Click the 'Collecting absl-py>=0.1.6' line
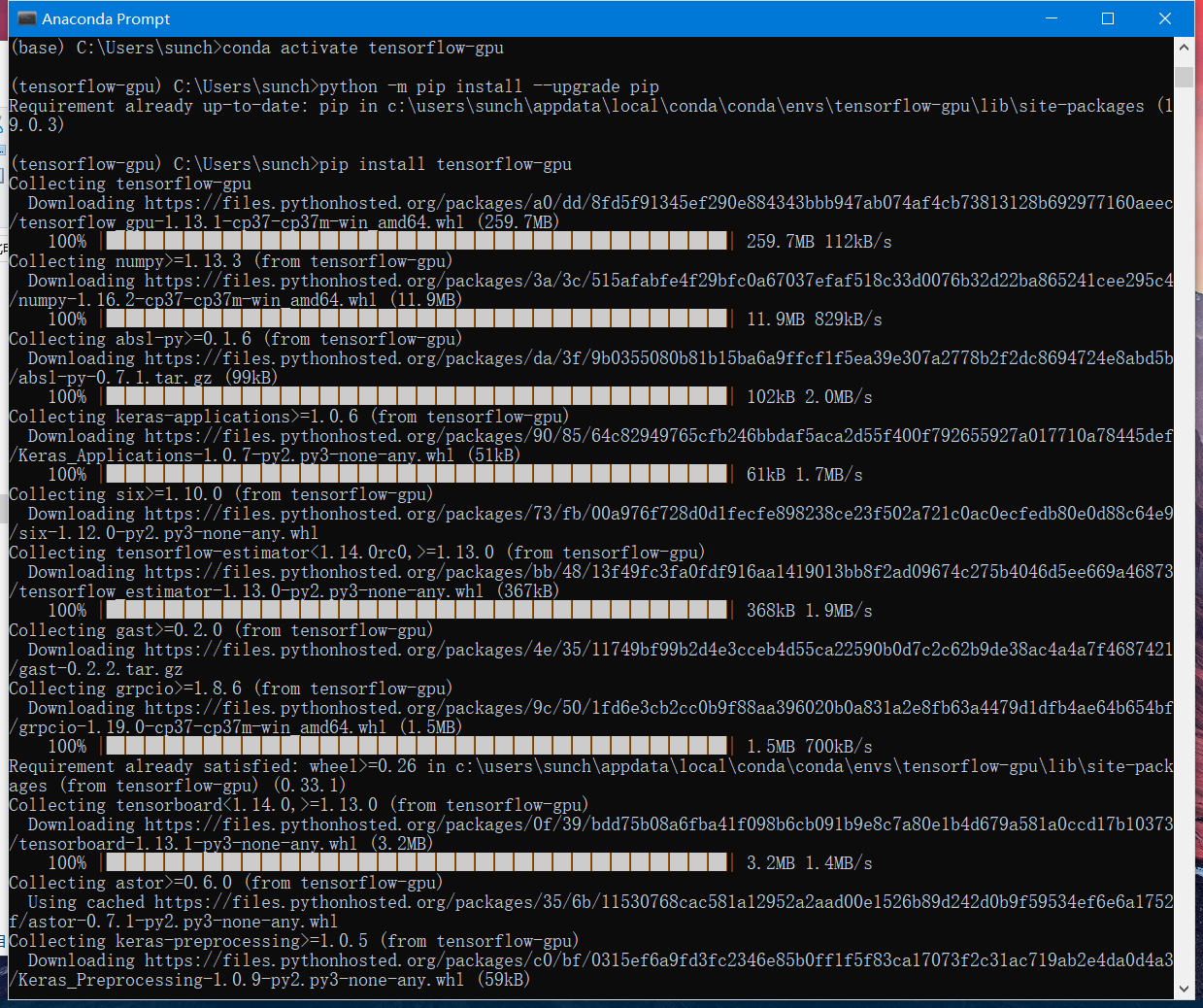 236,339
